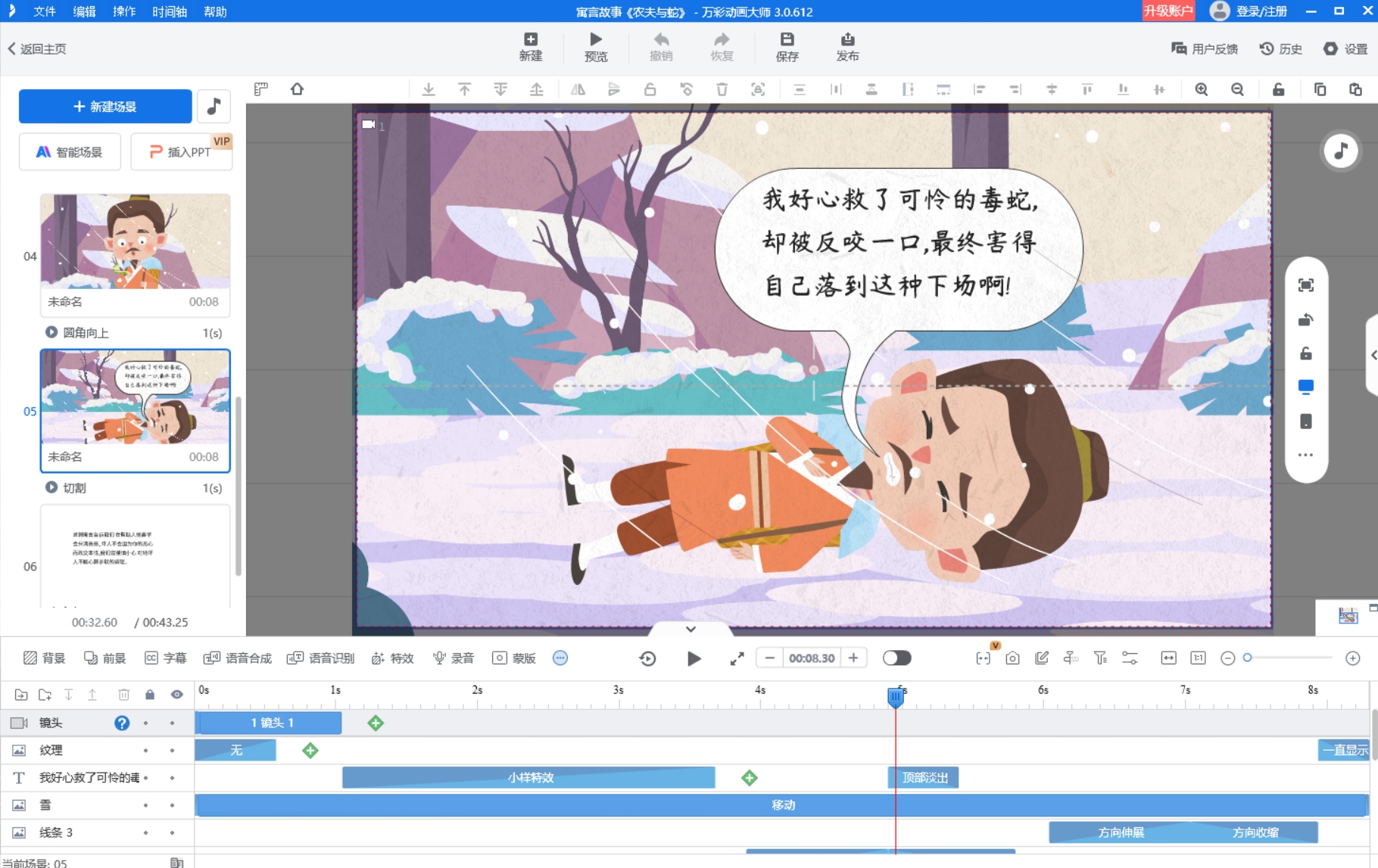This screenshot has height=868, width=1378.
Task: Select the mobile display mode icon in side panel
Action: tap(1305, 421)
